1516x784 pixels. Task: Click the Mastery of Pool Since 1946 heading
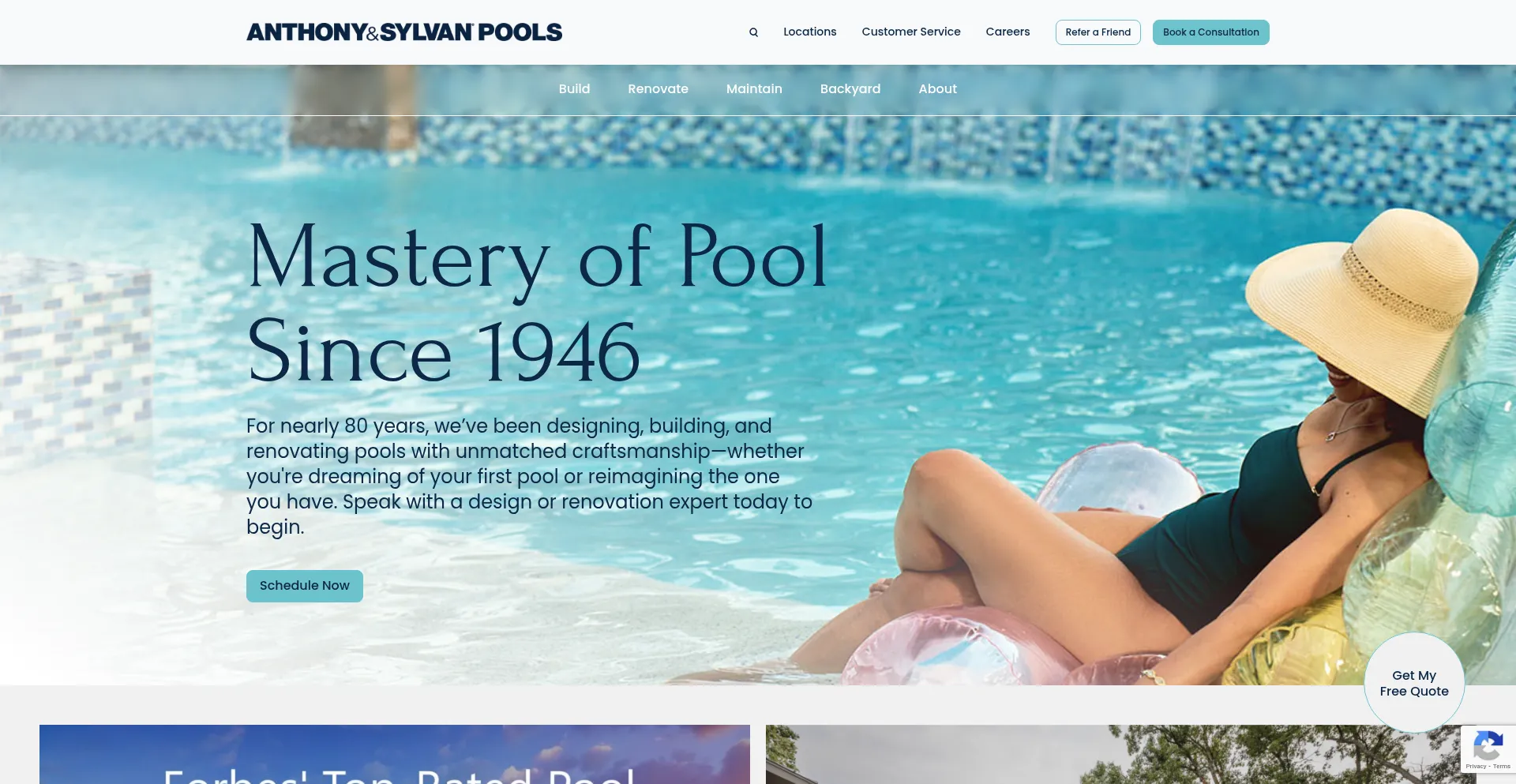pos(537,303)
